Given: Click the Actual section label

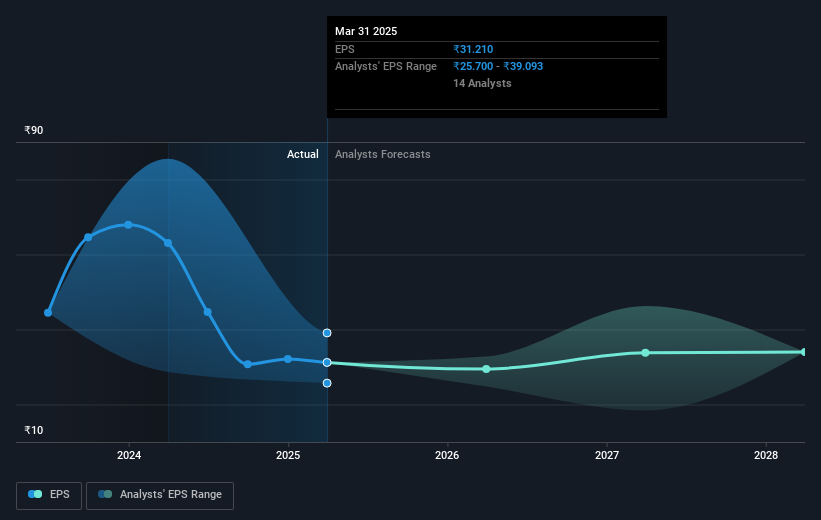Looking at the screenshot, I should coord(303,154).
